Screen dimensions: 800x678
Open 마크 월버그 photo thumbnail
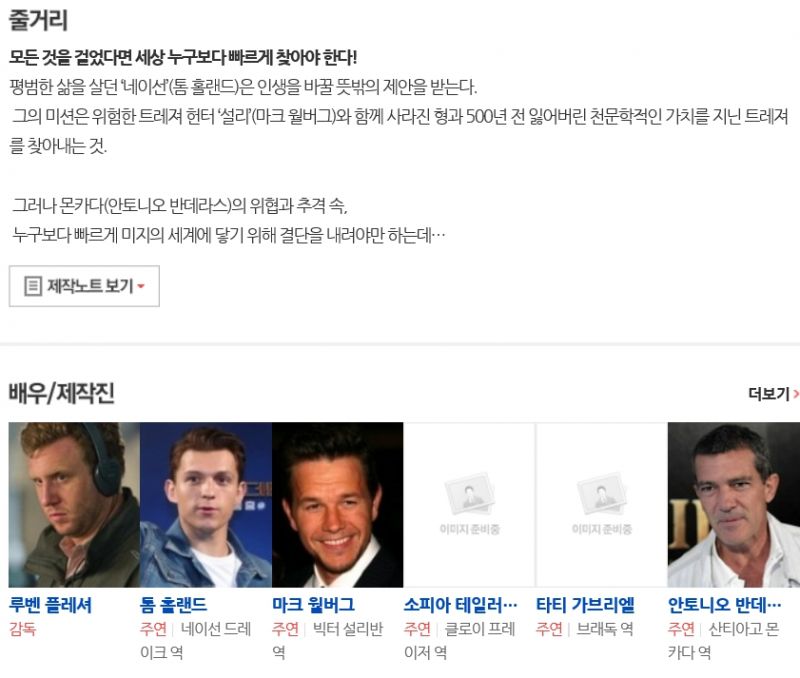tap(338, 505)
